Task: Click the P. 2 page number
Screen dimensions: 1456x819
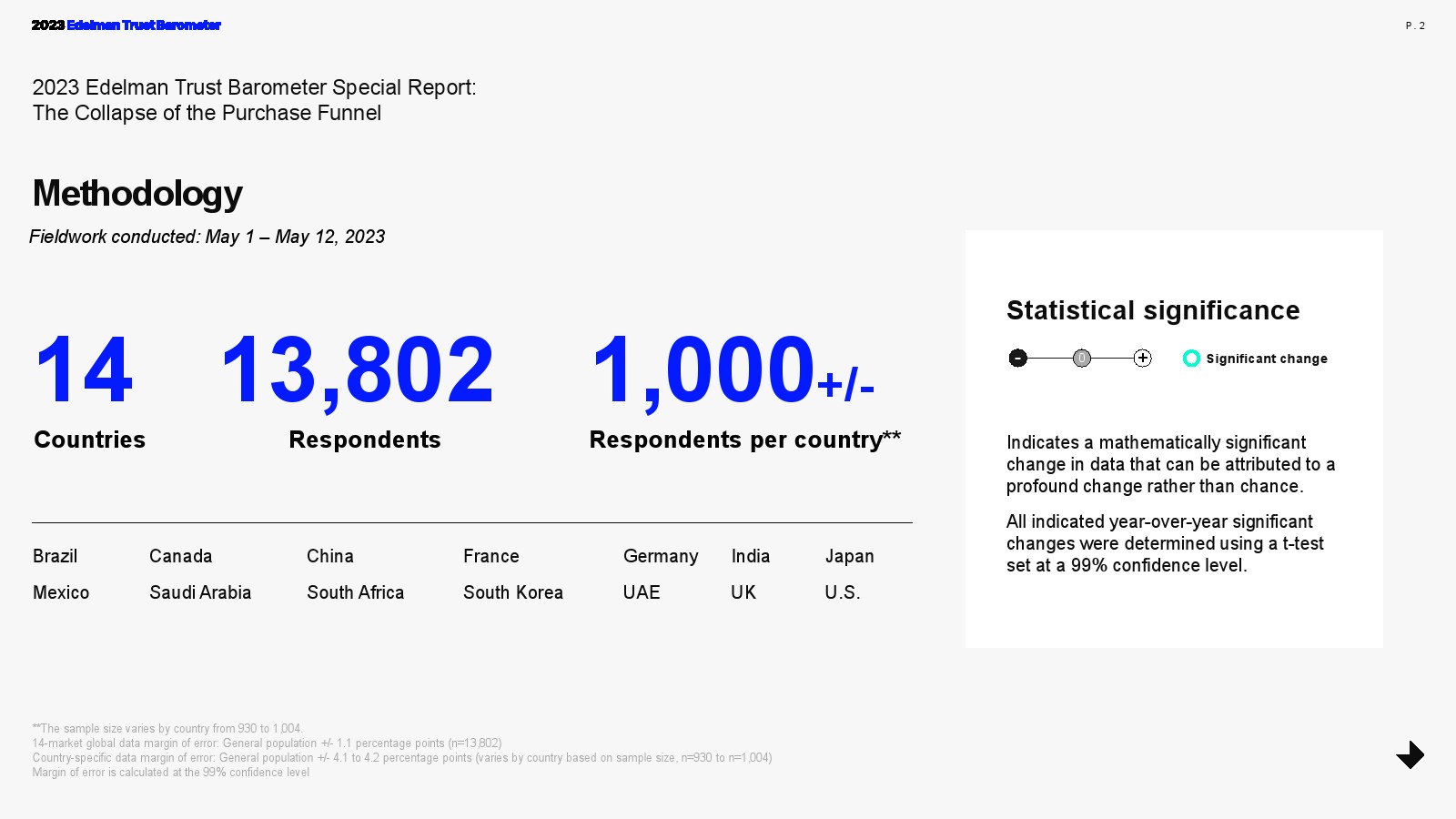Action: pos(1415,25)
